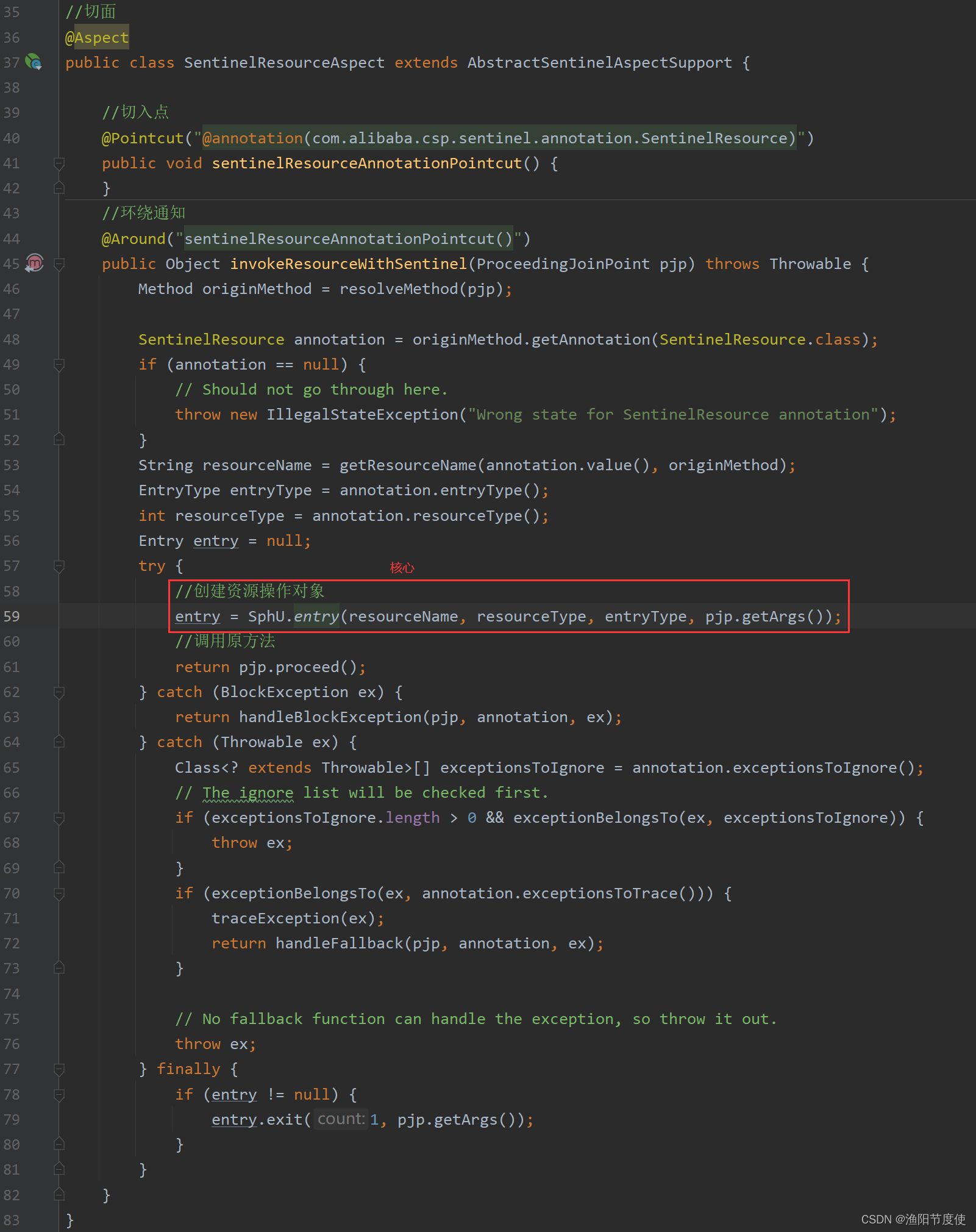Image resolution: width=976 pixels, height=1232 pixels.
Task: Click the handleBlockException method call
Action: pyautogui.click(x=330, y=717)
